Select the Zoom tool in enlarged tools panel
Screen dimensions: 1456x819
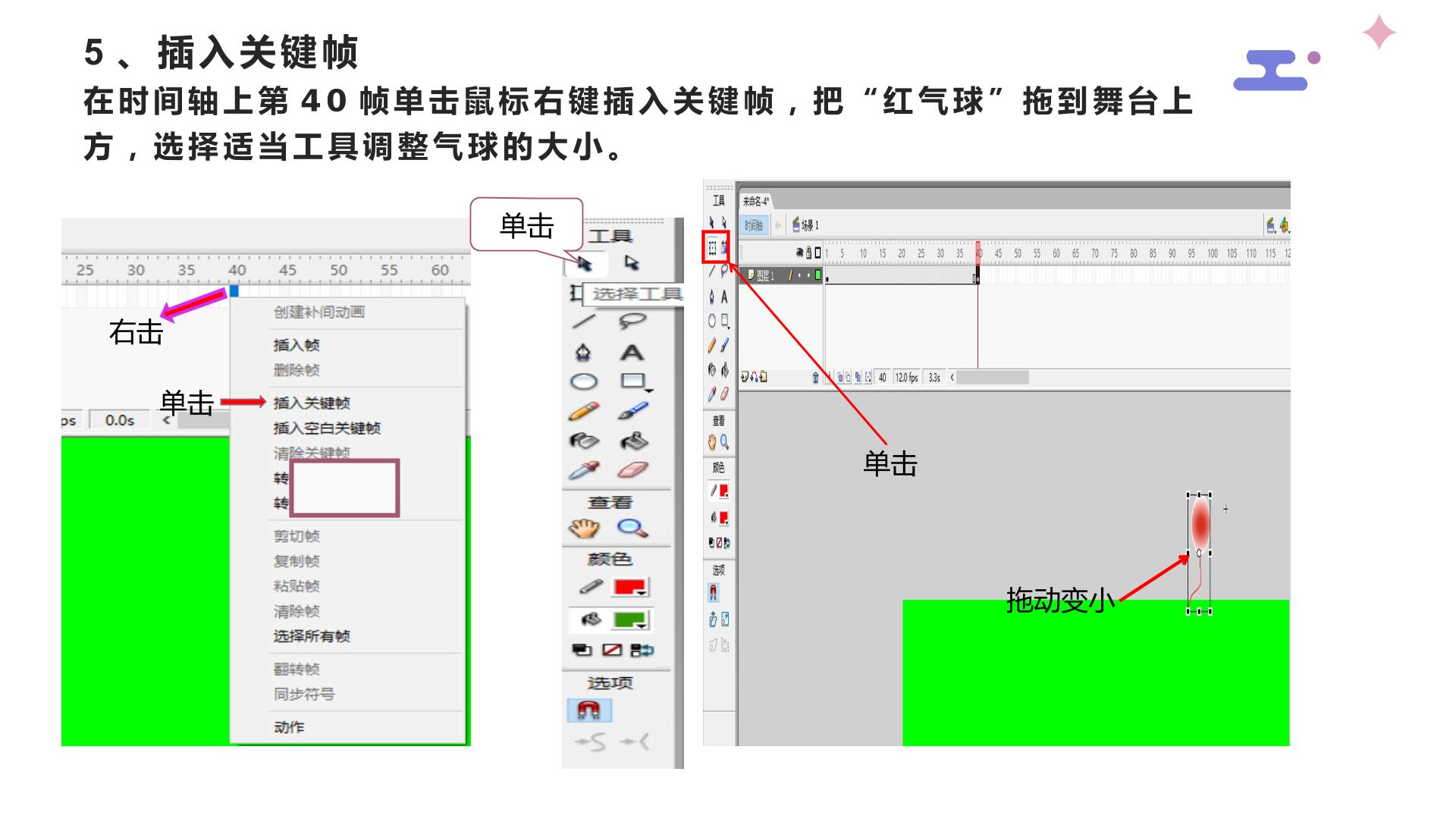[x=632, y=528]
